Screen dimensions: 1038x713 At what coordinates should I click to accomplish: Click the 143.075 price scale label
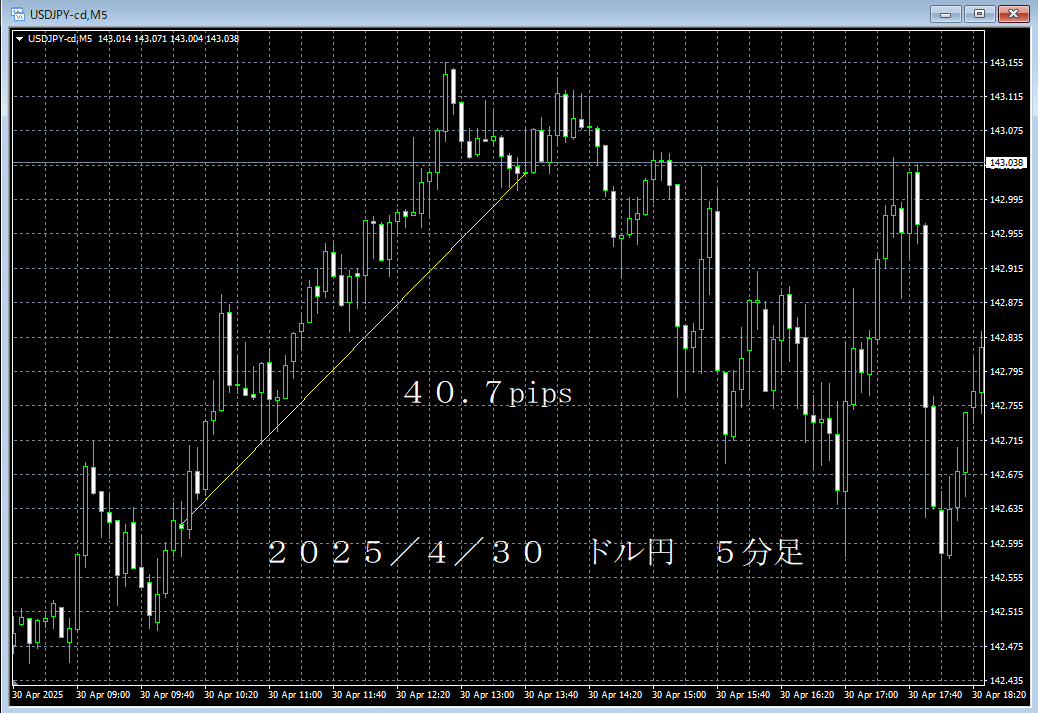(1006, 131)
